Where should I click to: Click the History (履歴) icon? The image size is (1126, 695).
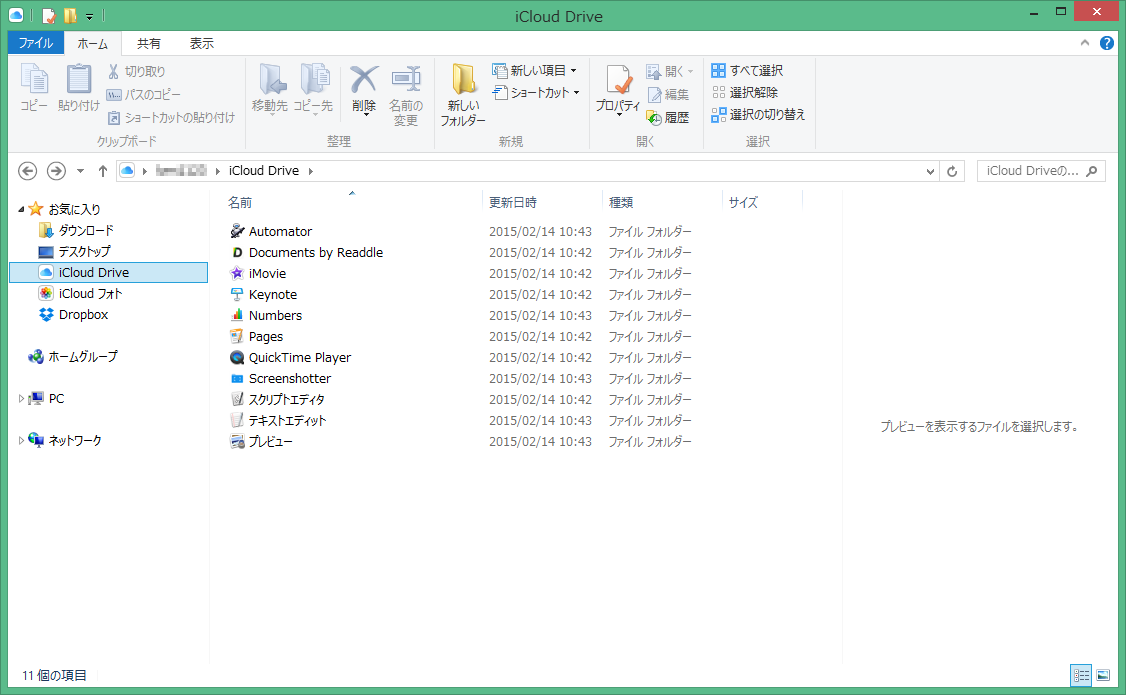654,117
